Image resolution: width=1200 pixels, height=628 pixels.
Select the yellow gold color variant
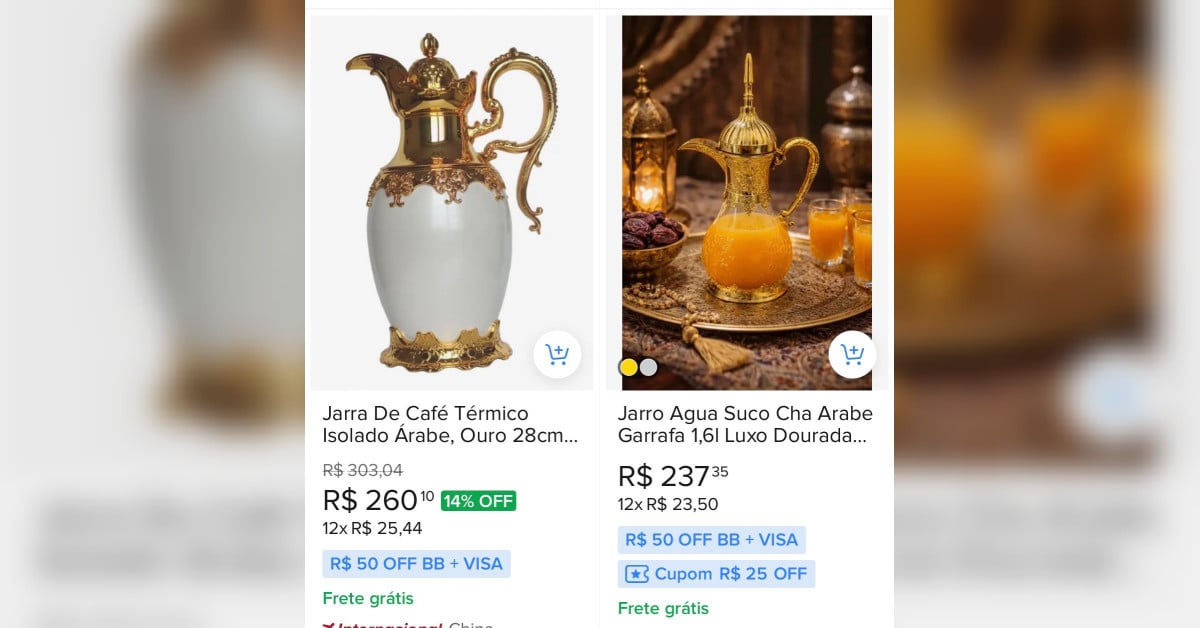629,367
